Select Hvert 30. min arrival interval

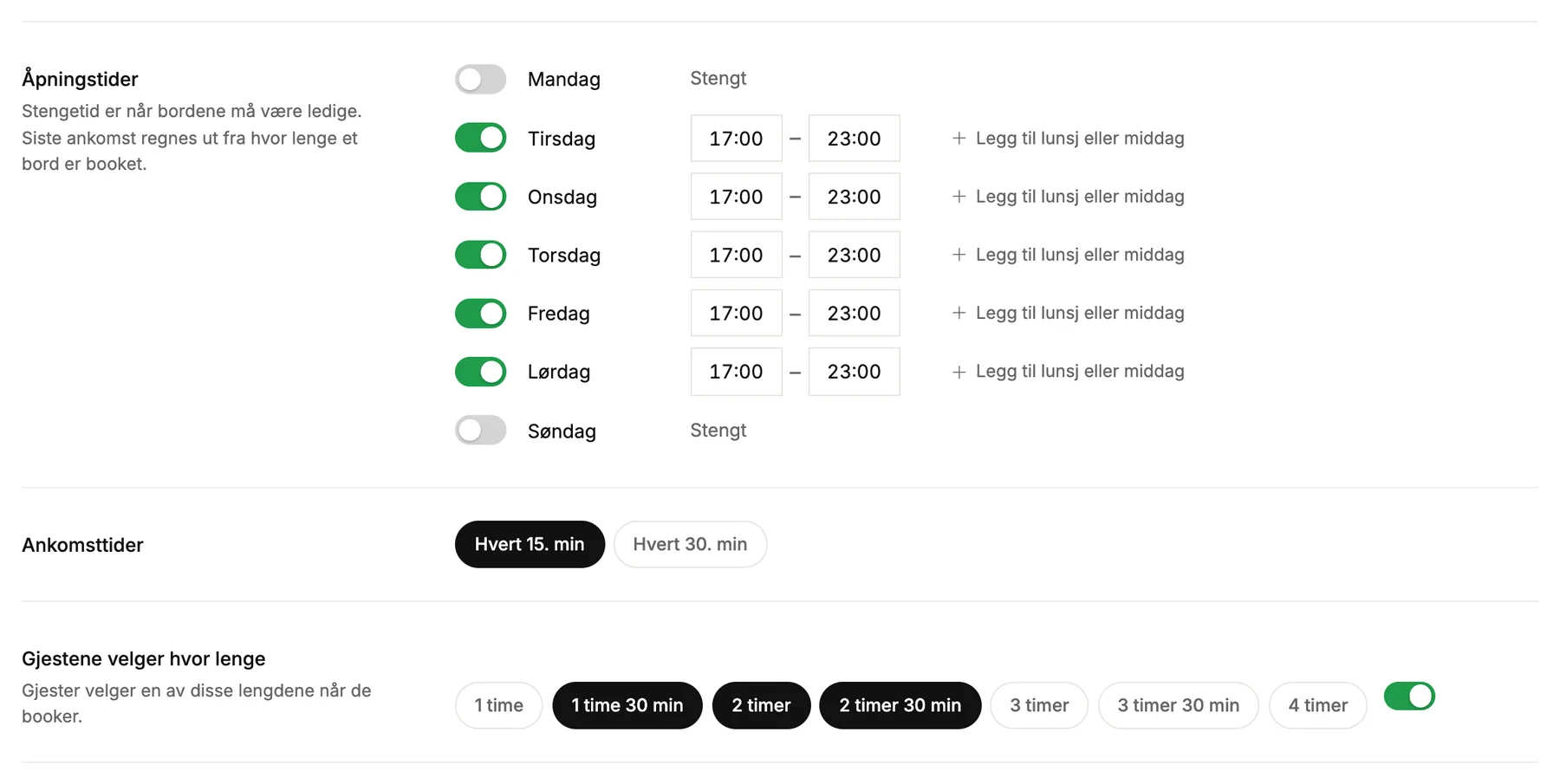pos(690,544)
